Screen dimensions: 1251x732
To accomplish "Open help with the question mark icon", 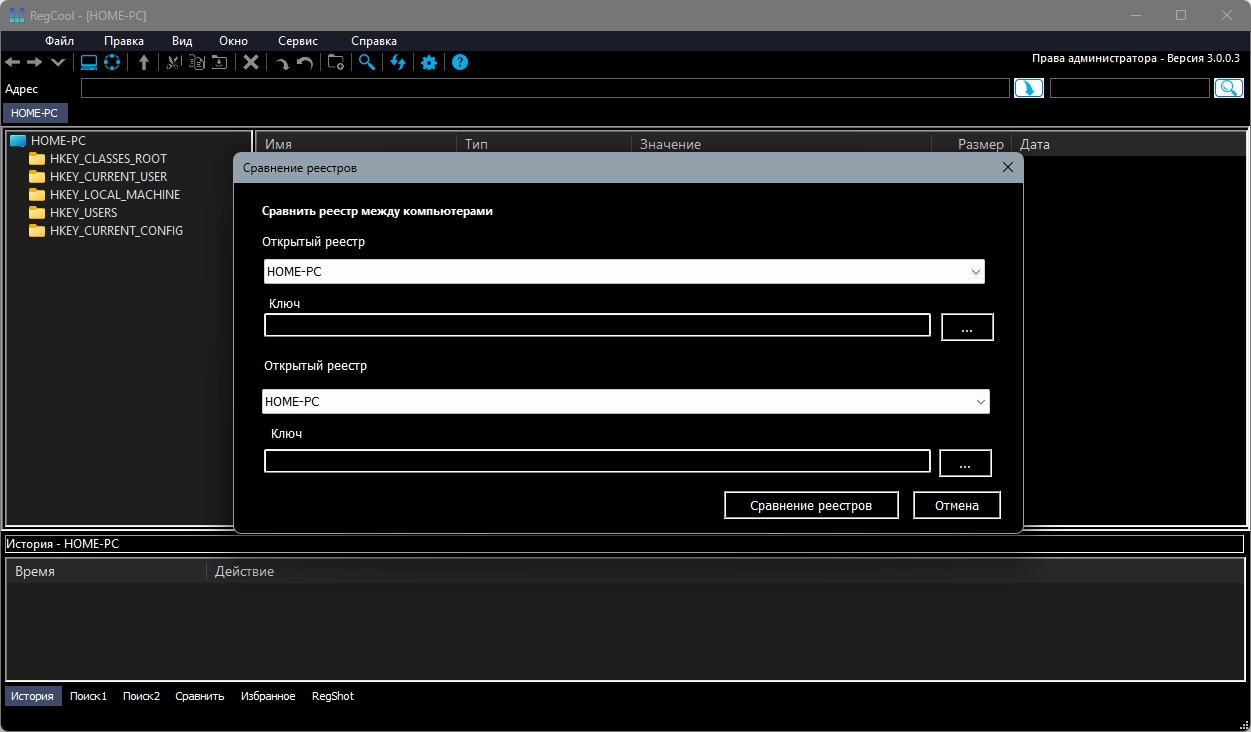I will pos(460,63).
